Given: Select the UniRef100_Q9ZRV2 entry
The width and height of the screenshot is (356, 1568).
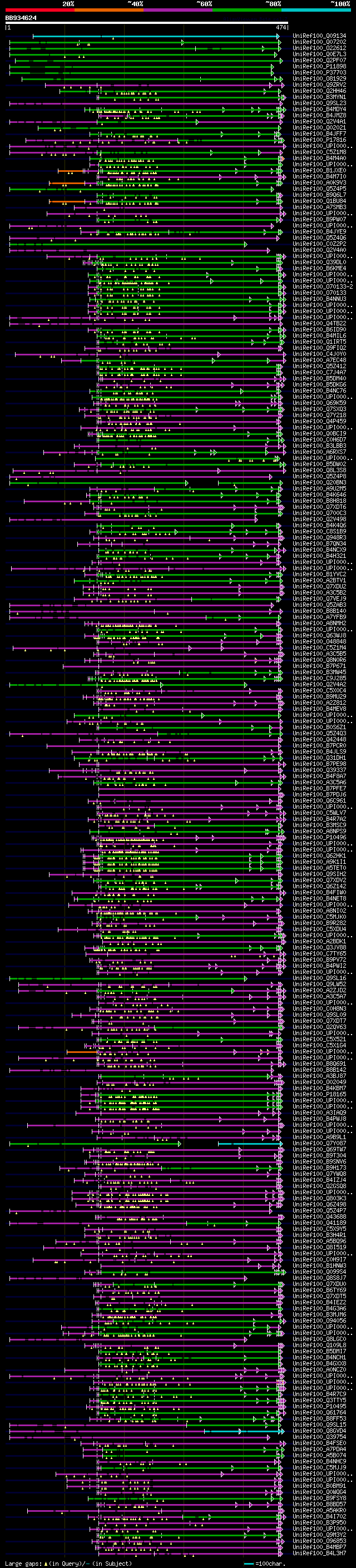Looking at the screenshot, I should 319,85.
